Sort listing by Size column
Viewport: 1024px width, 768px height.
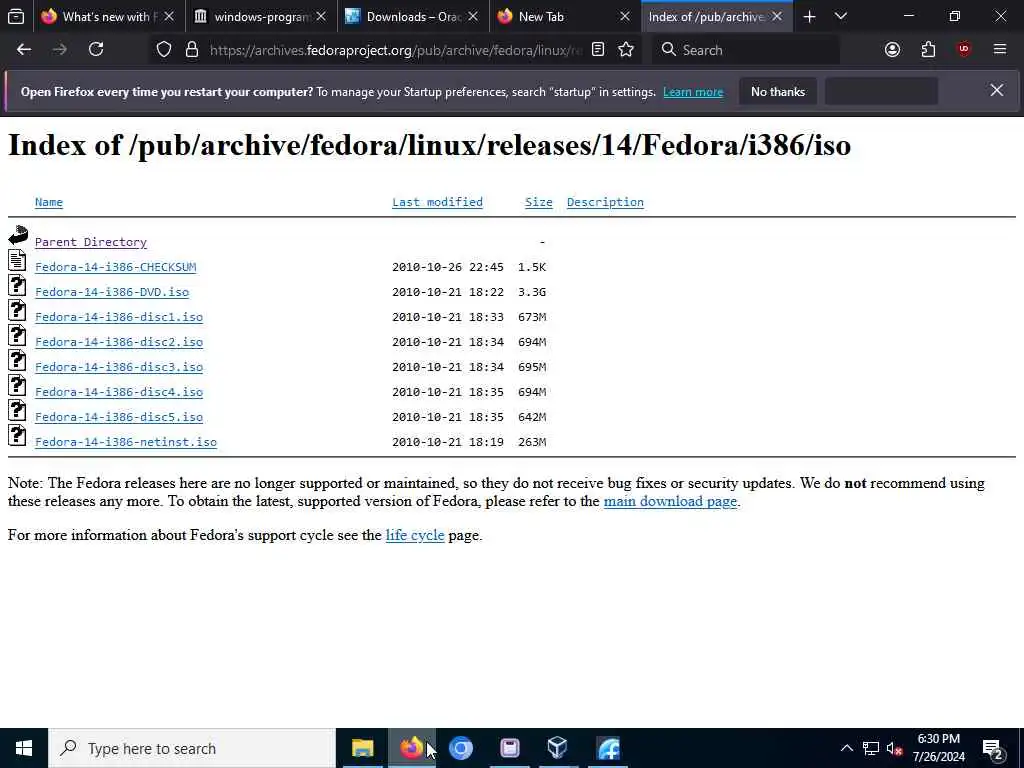click(539, 202)
